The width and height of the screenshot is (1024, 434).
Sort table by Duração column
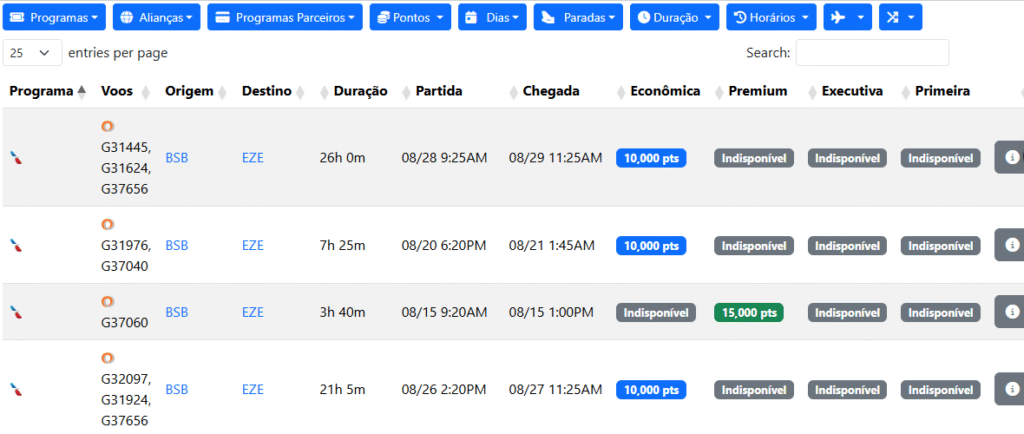point(360,91)
